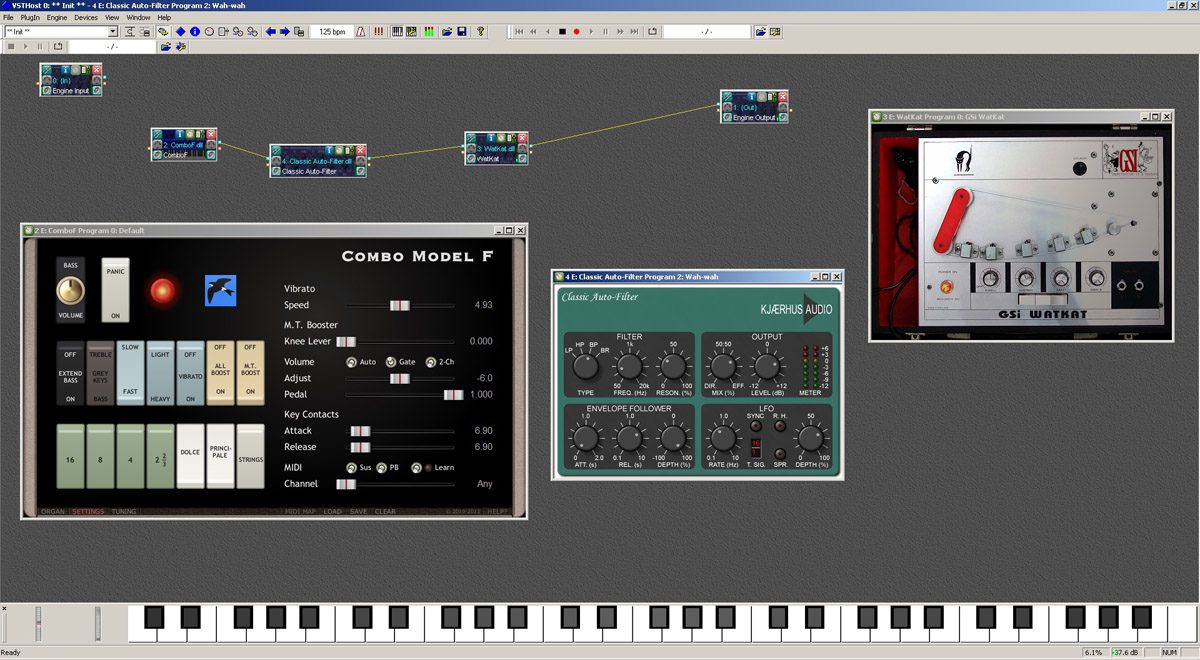Open the PlugIn menu
This screenshot has width=1200, height=660.
[x=30, y=17]
